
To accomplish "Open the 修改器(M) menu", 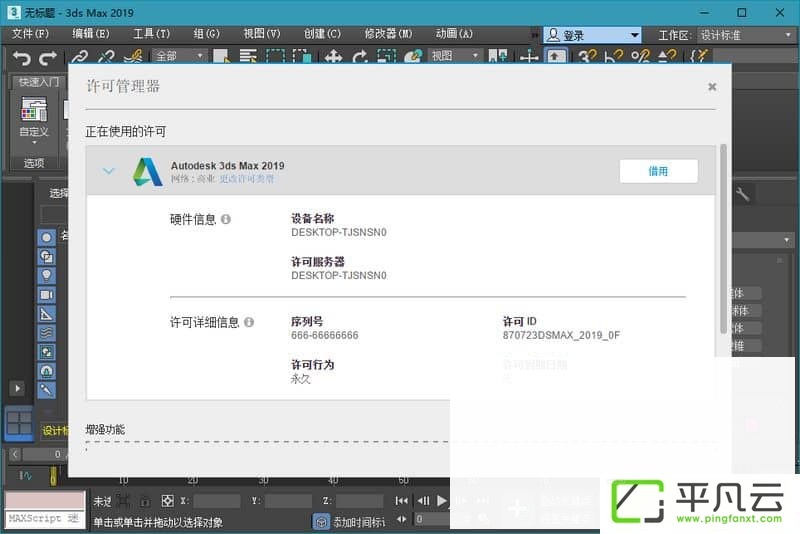I will pos(388,34).
